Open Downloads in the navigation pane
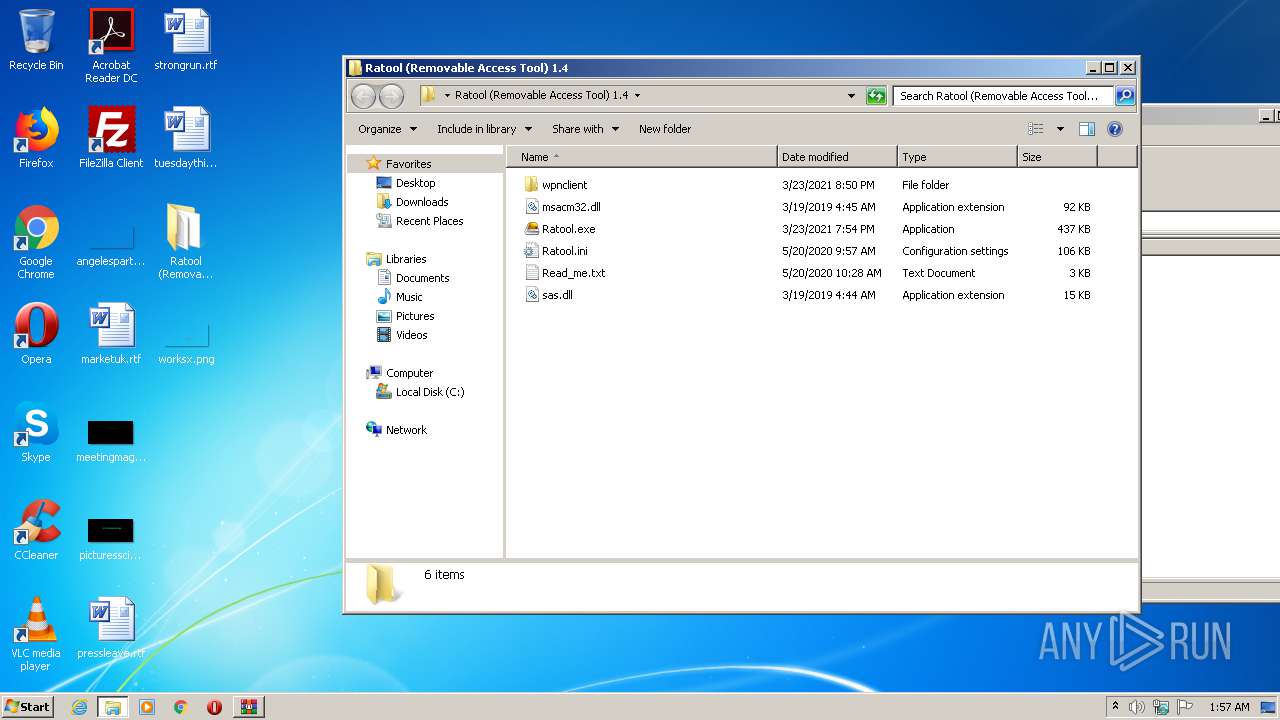1280x720 pixels. click(421, 202)
